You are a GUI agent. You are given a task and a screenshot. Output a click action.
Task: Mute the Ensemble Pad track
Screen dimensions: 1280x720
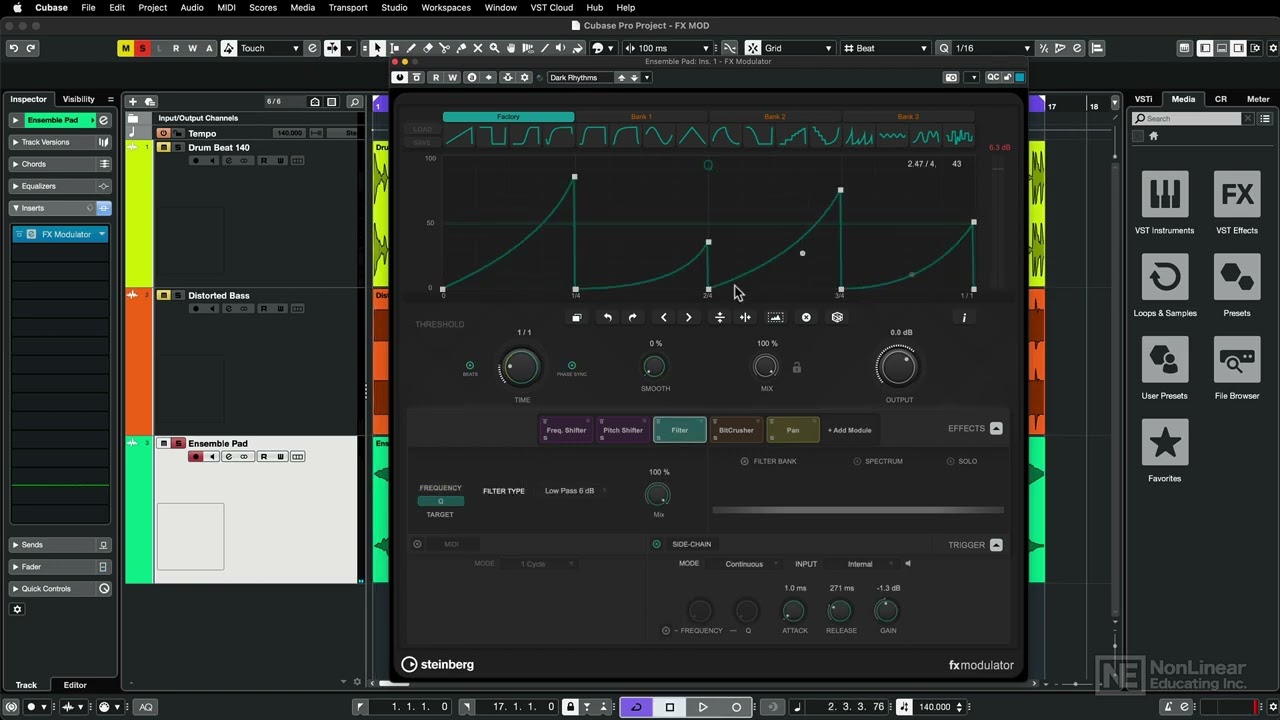click(x=164, y=443)
